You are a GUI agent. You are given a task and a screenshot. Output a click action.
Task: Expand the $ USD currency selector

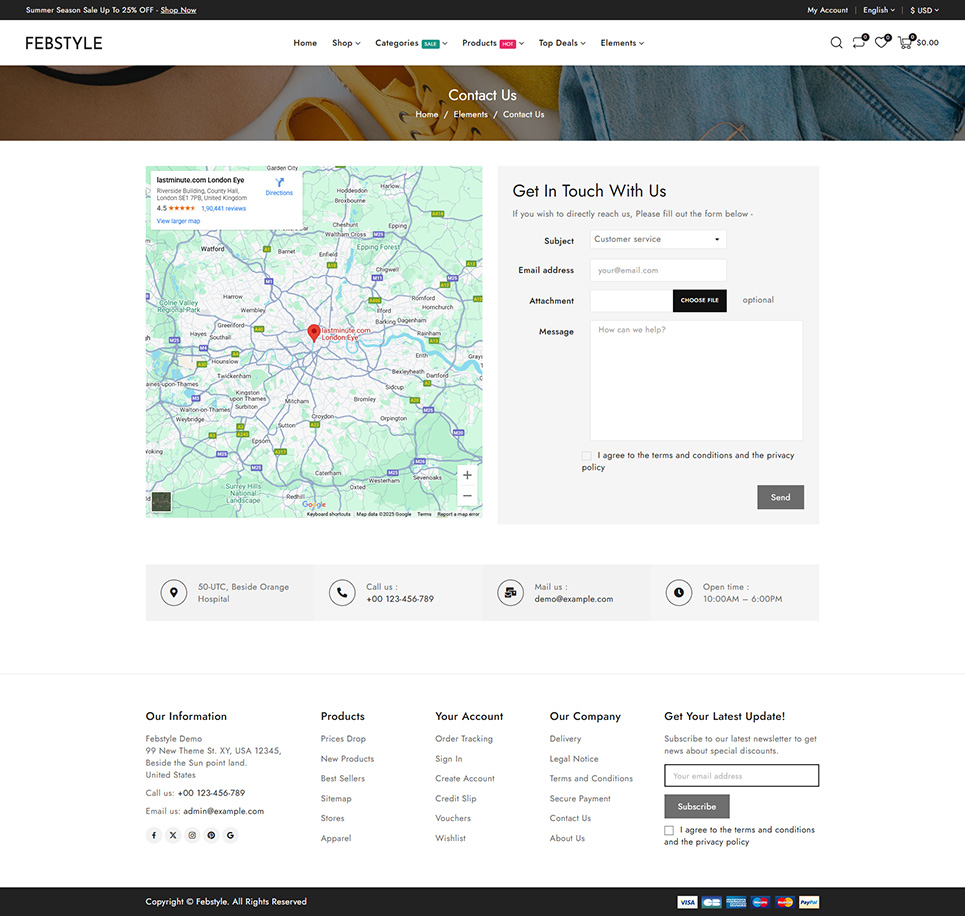point(924,10)
